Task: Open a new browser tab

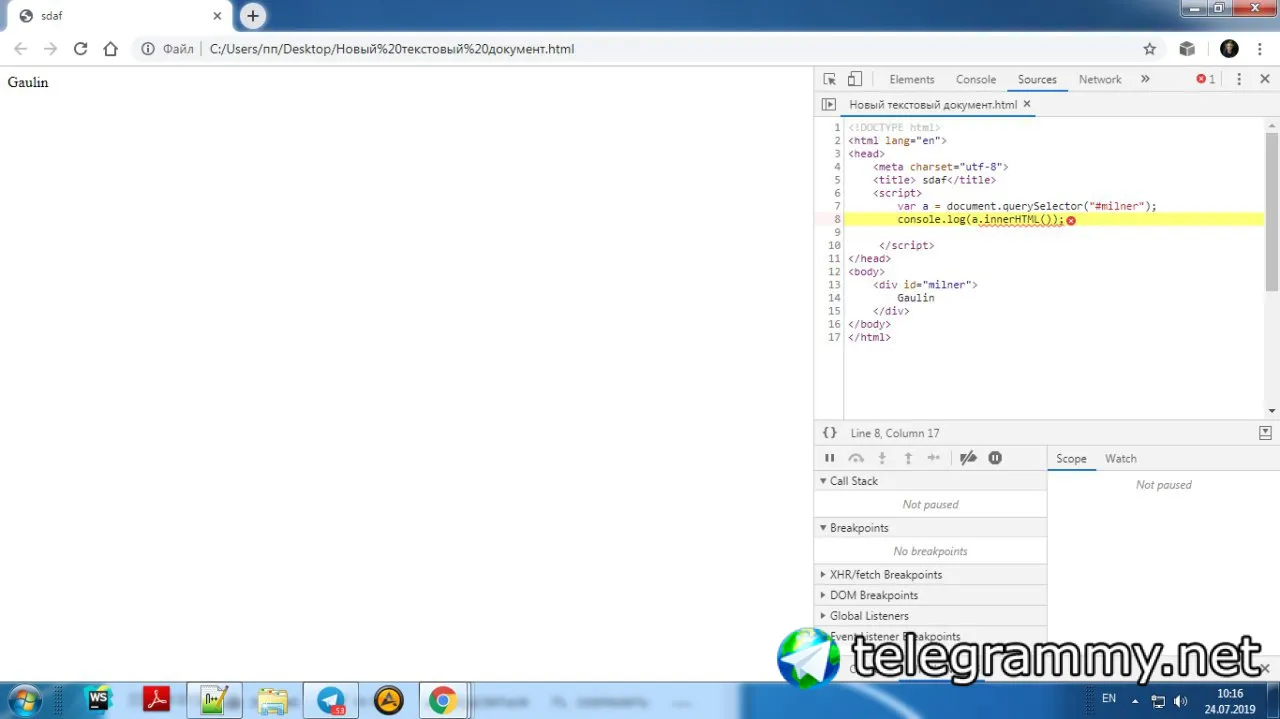Action: click(x=253, y=16)
